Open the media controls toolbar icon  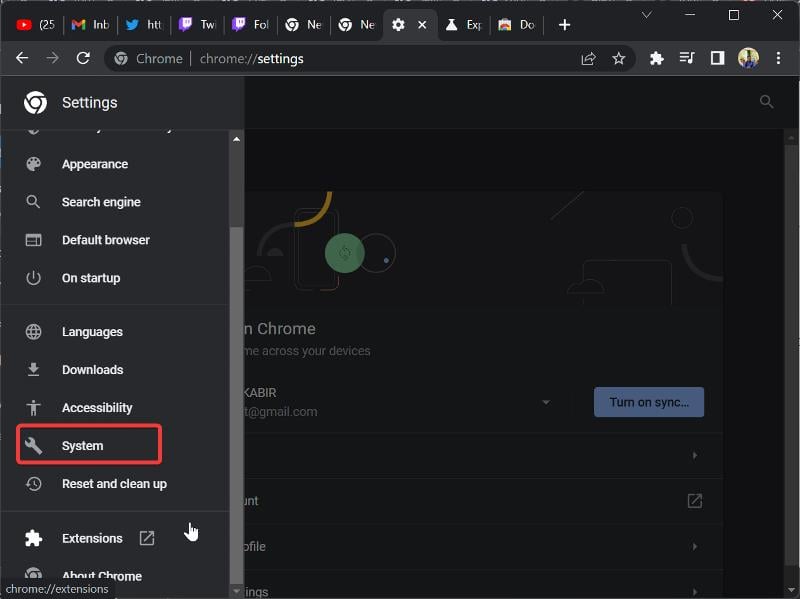(687, 58)
